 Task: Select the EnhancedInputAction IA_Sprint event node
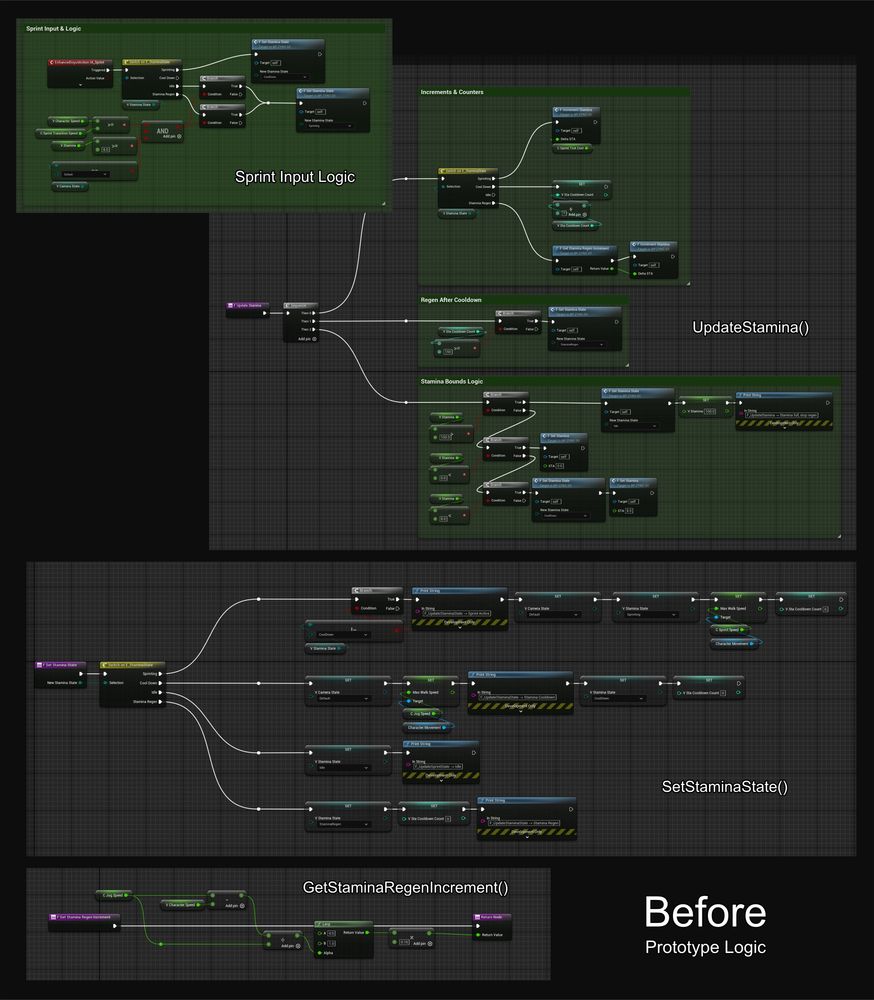(80, 73)
